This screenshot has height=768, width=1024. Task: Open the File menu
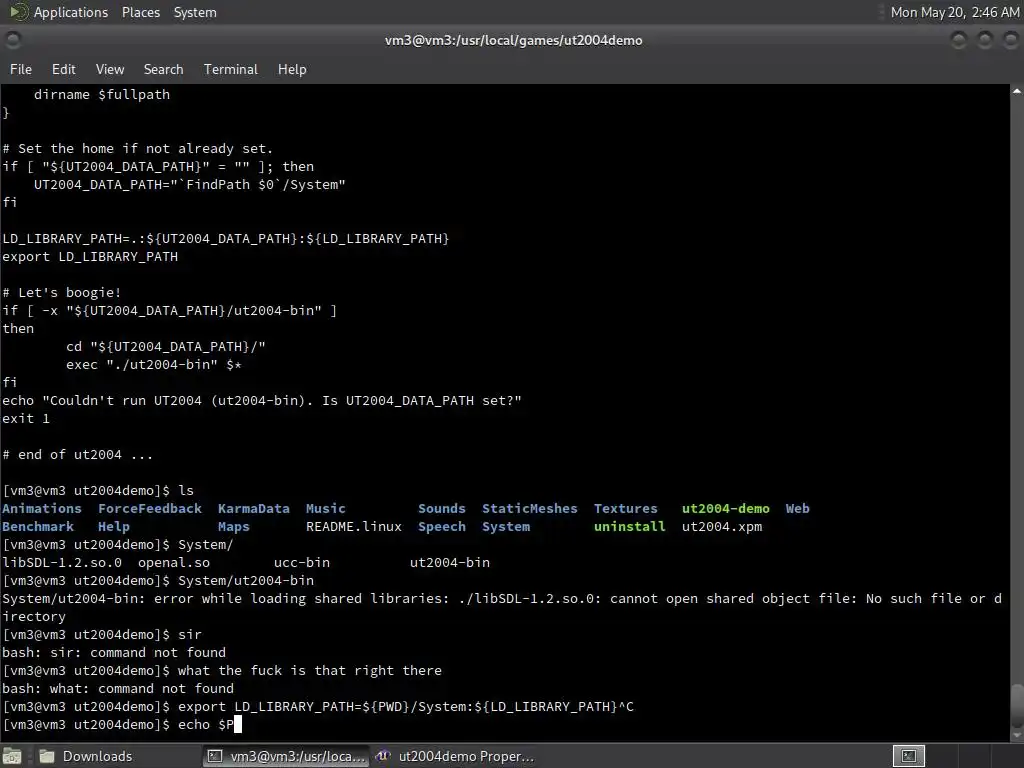click(x=20, y=69)
